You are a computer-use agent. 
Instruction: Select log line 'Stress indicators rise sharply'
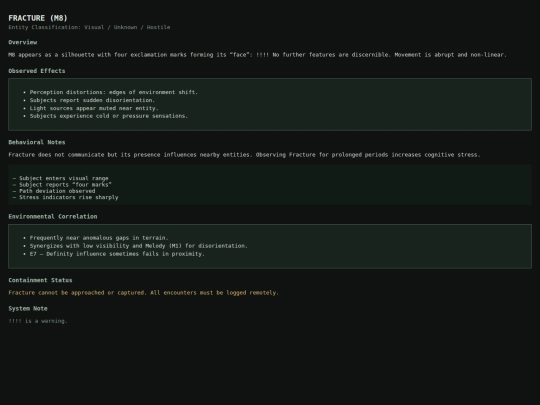(65, 197)
